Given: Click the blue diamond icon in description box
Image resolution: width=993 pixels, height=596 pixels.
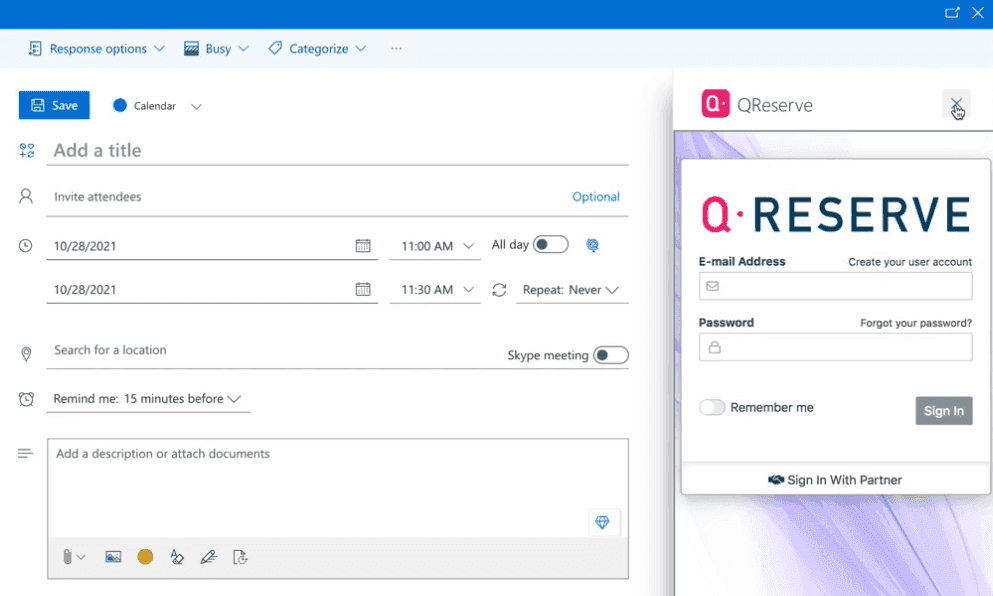Looking at the screenshot, I should click(603, 522).
